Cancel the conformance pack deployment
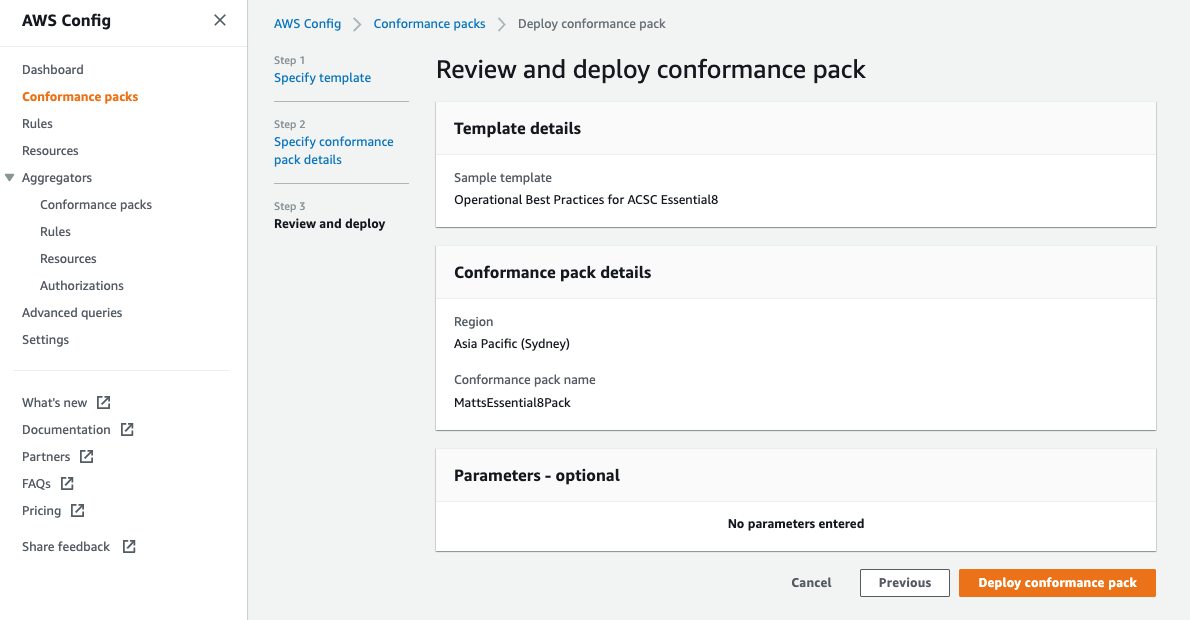Viewport: 1190px width, 620px height. pos(811,583)
